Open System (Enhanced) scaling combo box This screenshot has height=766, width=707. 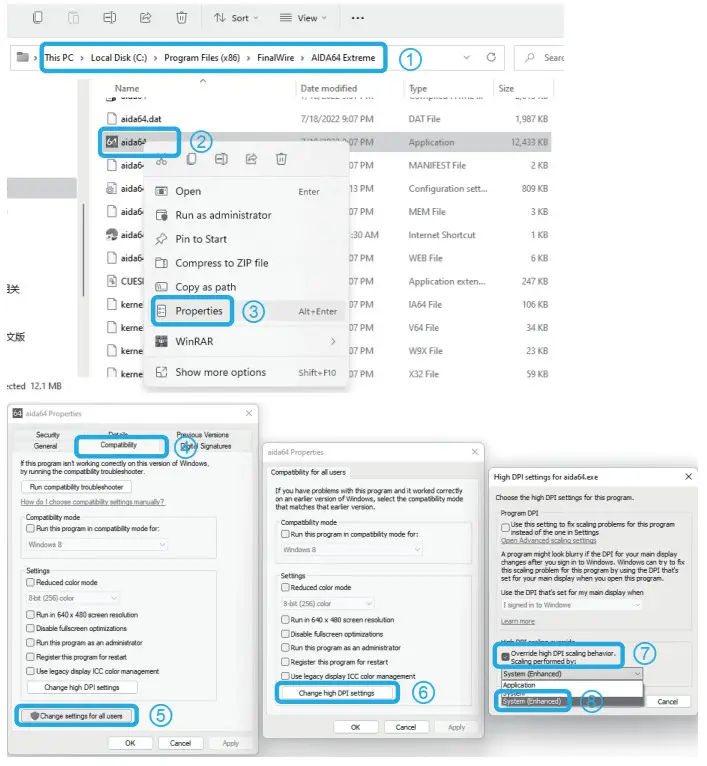pyautogui.click(x=572, y=674)
